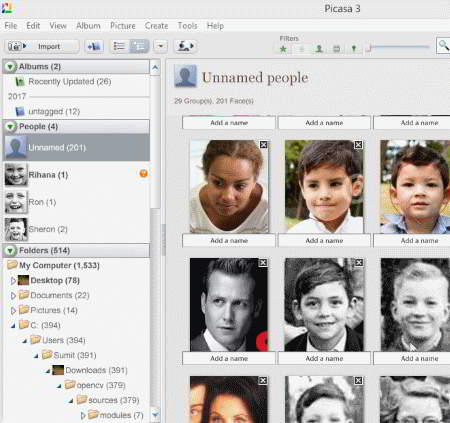Click the orange question mark beside Rihana
Image resolution: width=450 pixels, height=423 pixels.
(x=144, y=173)
